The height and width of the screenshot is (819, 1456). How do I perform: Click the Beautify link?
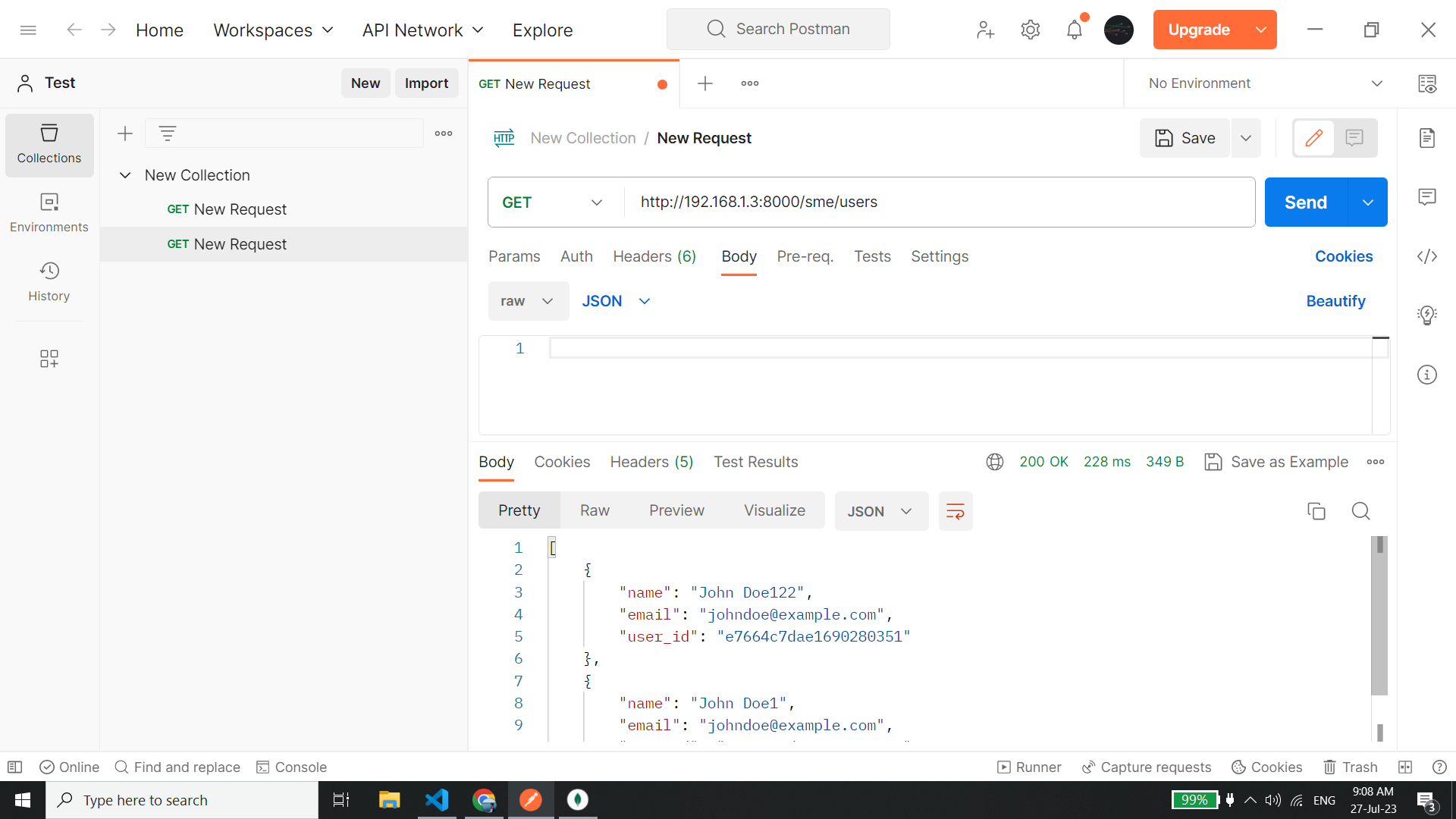[x=1335, y=301]
